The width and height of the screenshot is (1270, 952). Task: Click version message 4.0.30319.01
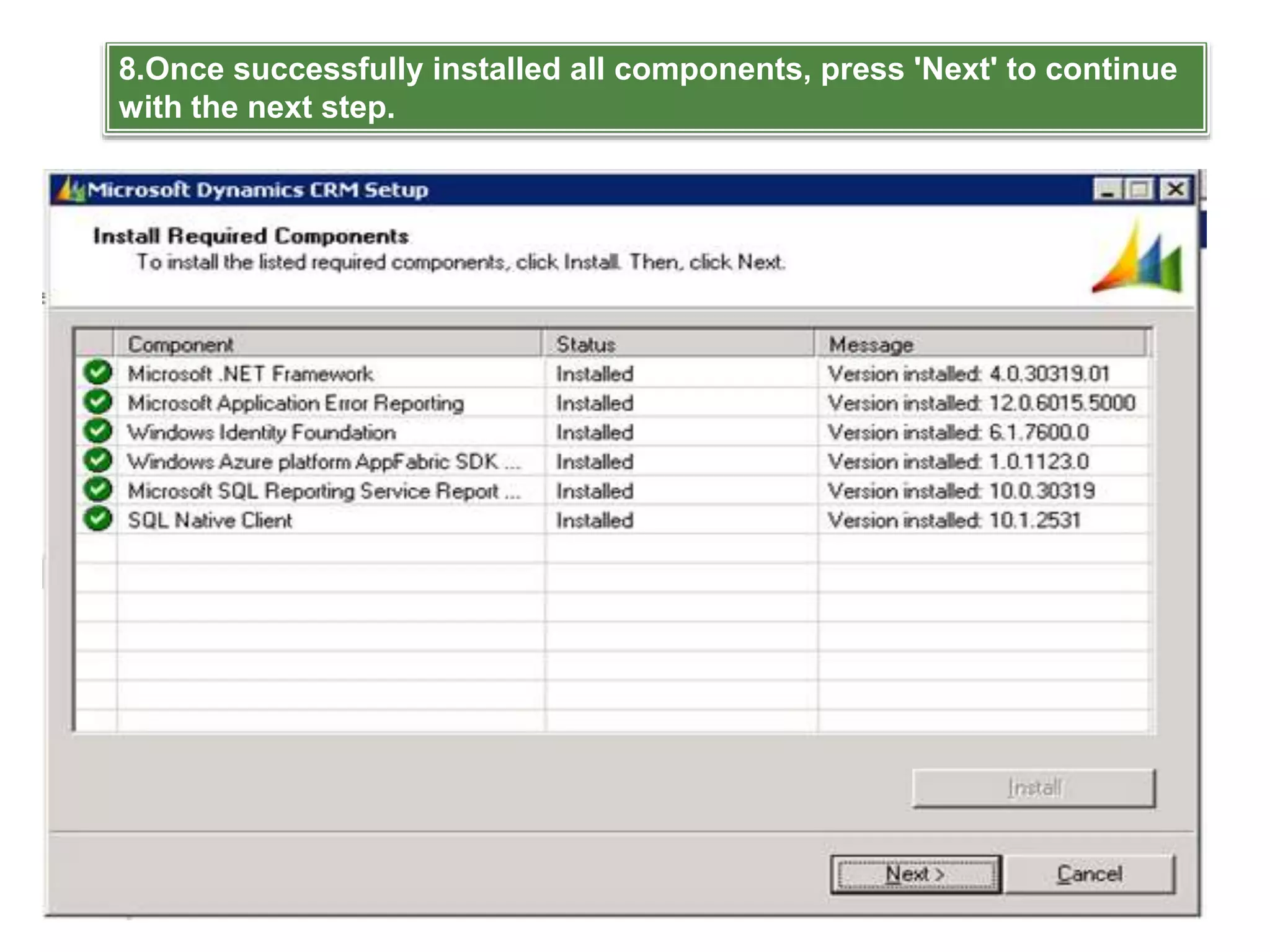tap(969, 374)
